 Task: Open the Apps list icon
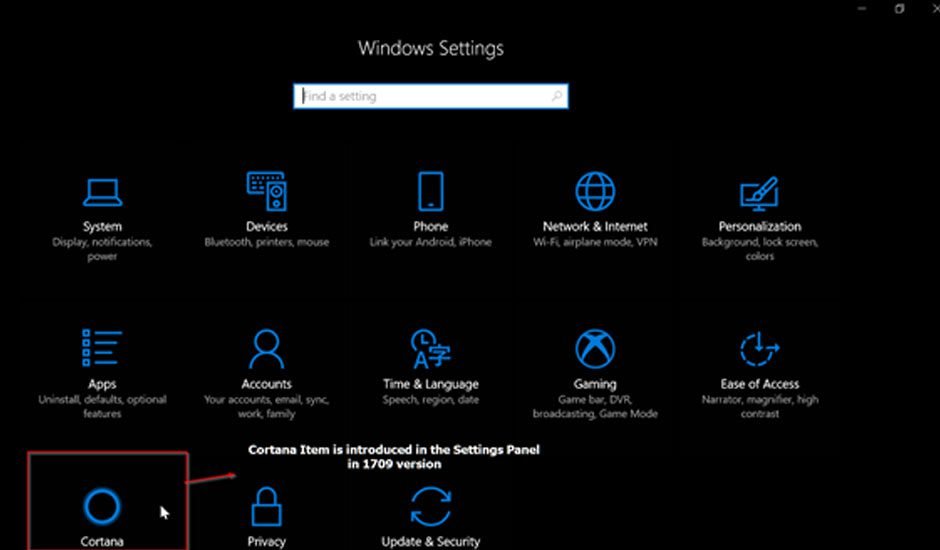[102, 348]
